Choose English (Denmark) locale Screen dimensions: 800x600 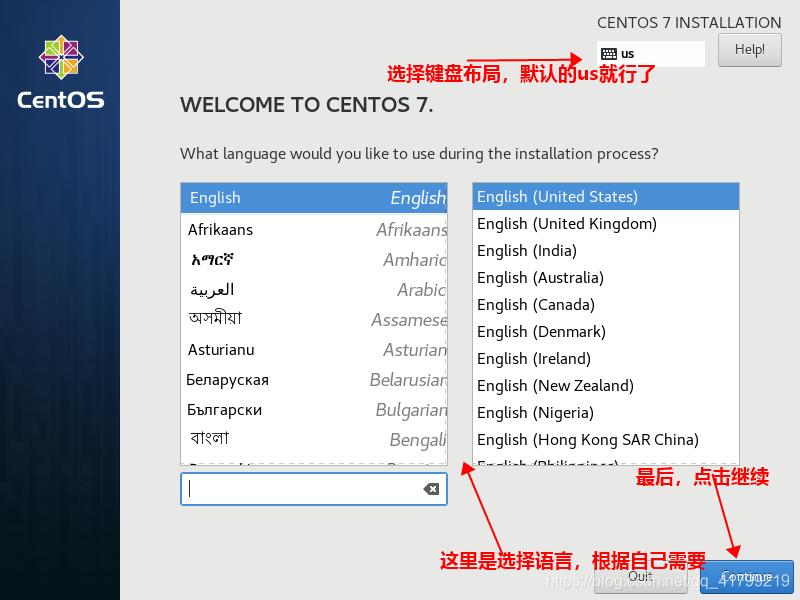[606, 332]
